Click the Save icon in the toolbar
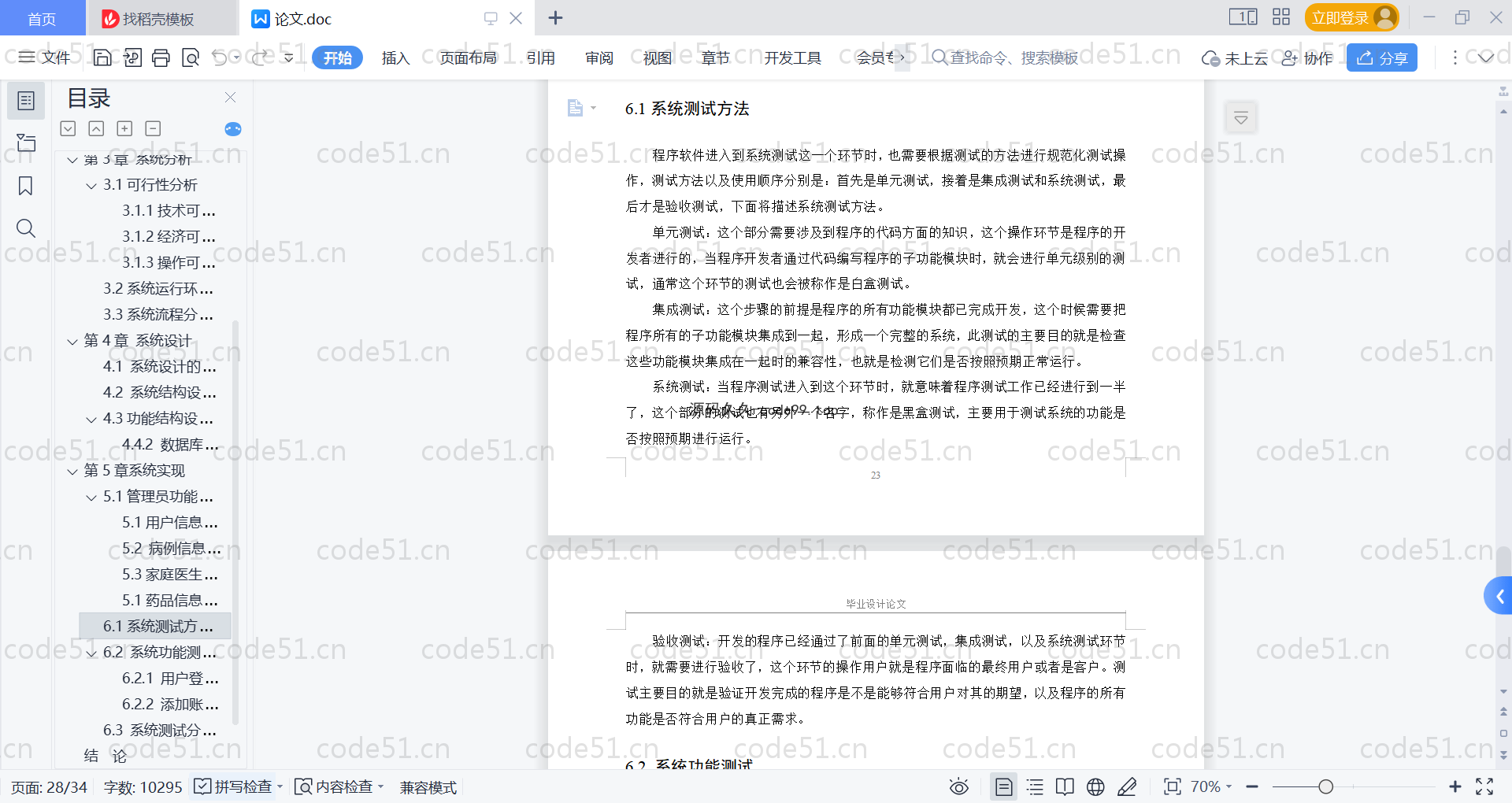This screenshot has width=1512, height=803. [x=102, y=57]
